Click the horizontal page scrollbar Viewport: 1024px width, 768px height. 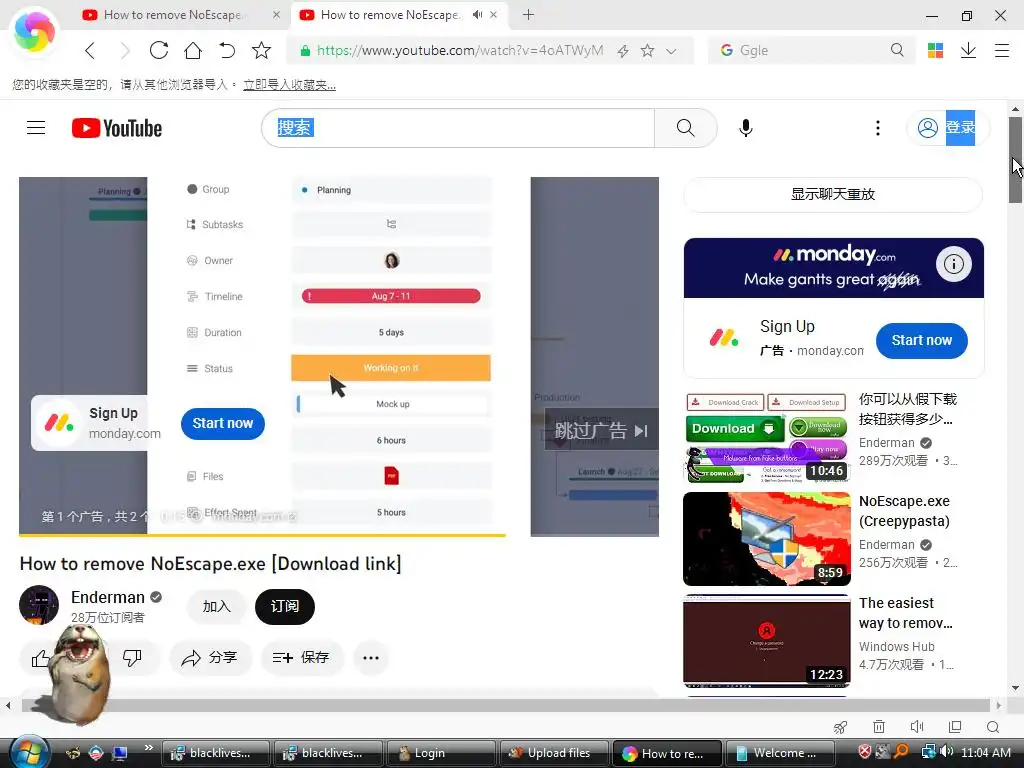(x=505, y=705)
